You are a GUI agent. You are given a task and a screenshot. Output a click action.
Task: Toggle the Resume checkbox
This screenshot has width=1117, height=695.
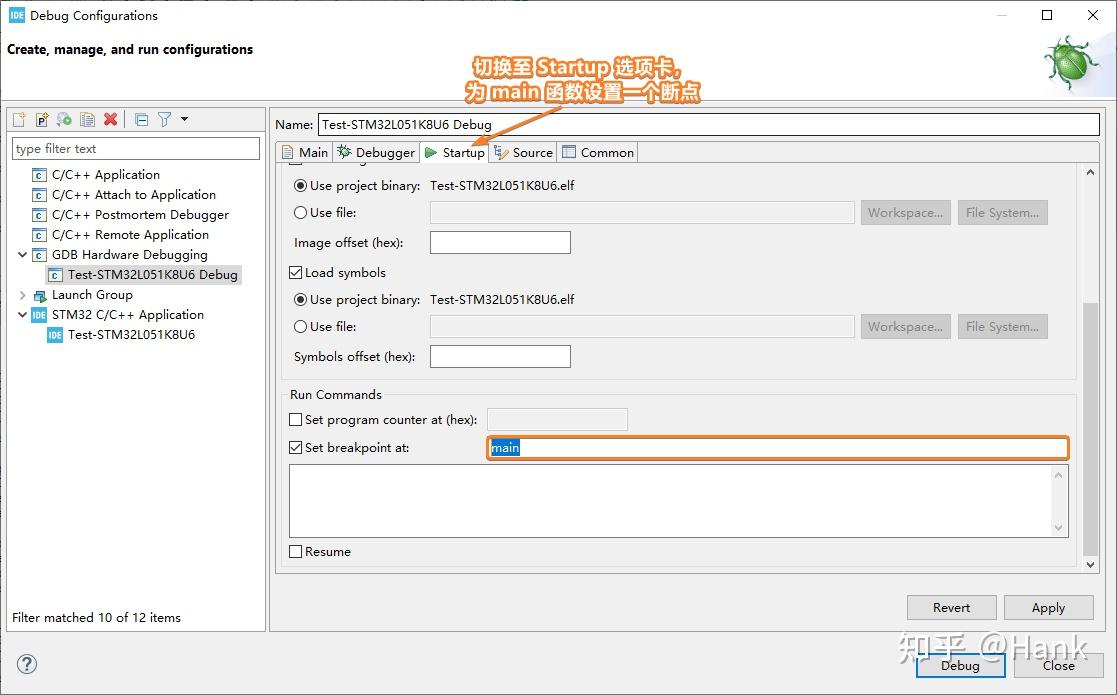296,551
